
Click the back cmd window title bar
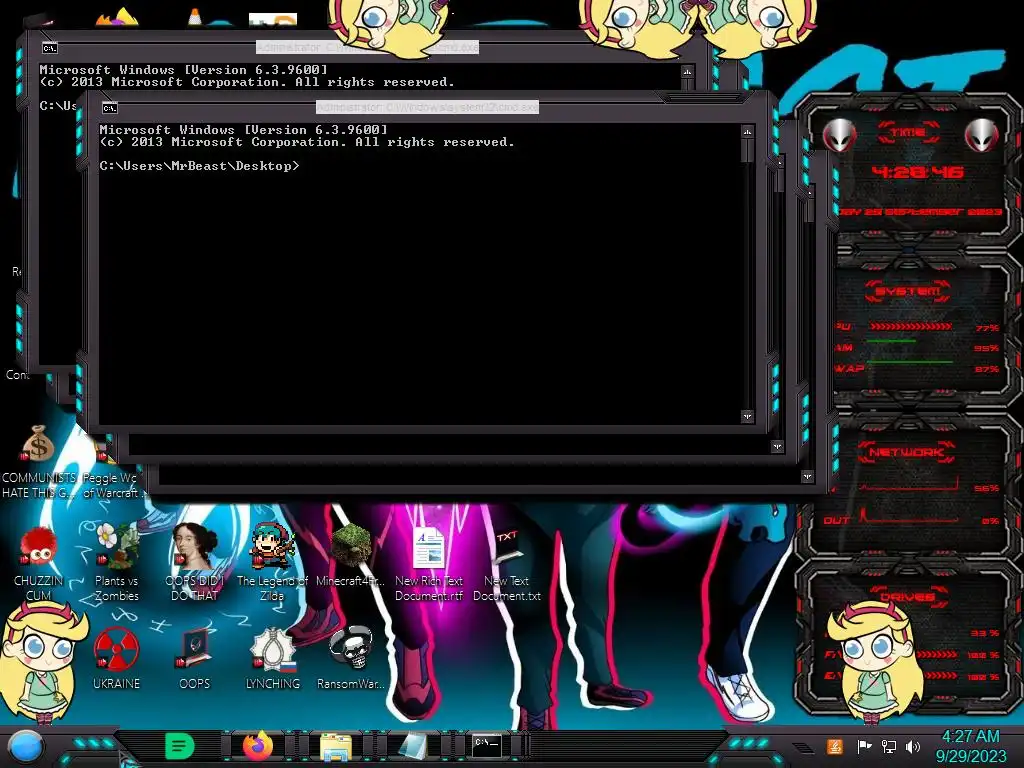(x=368, y=47)
